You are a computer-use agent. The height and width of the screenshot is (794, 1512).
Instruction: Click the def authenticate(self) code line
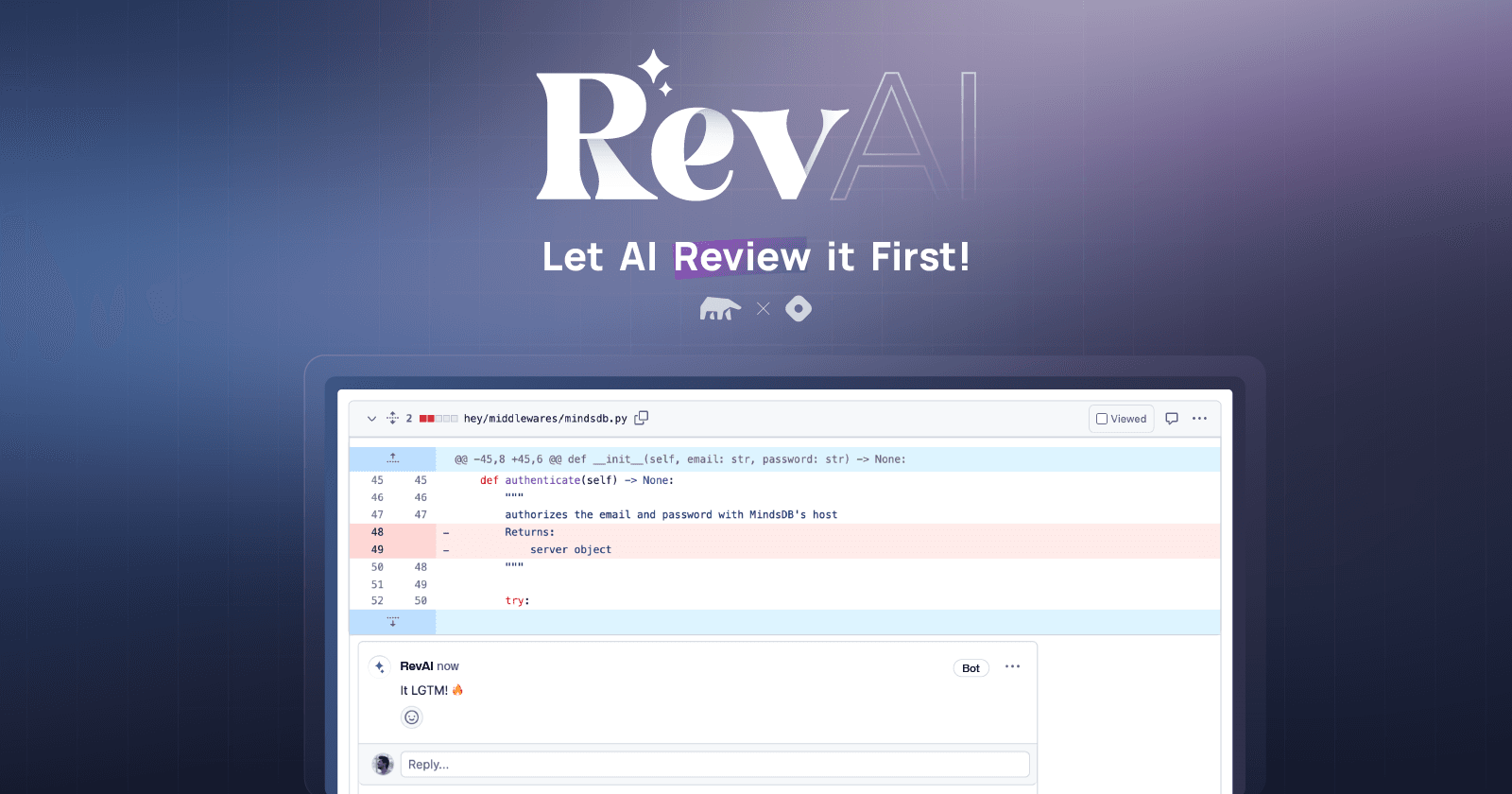pyautogui.click(x=576, y=480)
